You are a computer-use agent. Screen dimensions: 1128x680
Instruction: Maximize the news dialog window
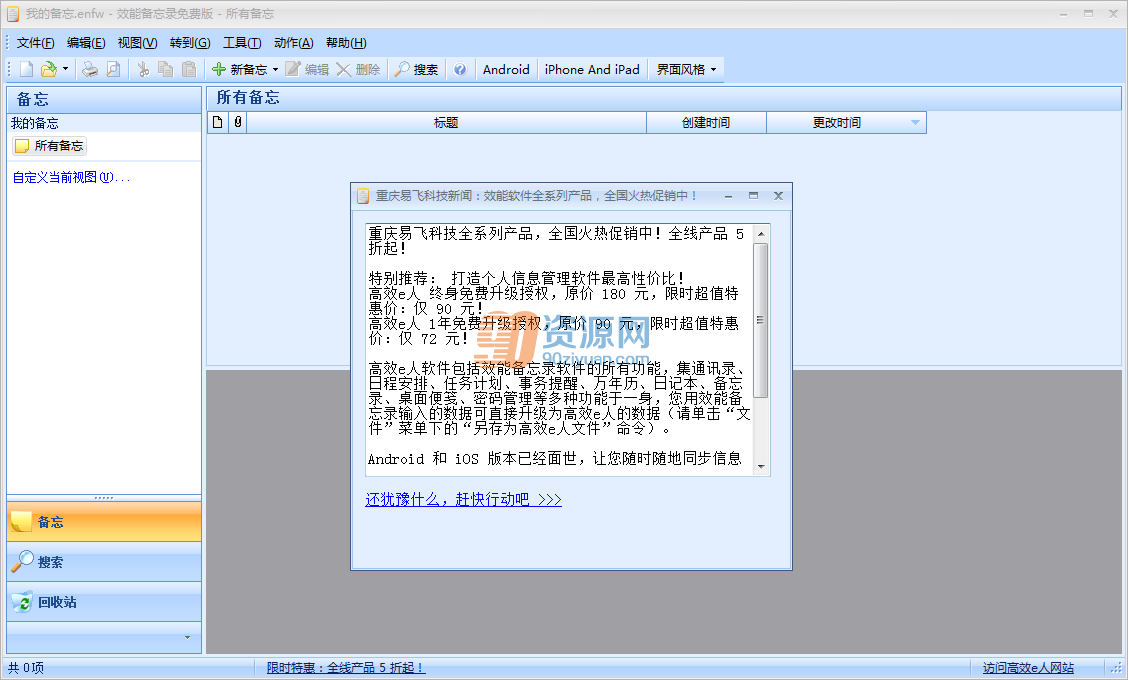pos(753,196)
